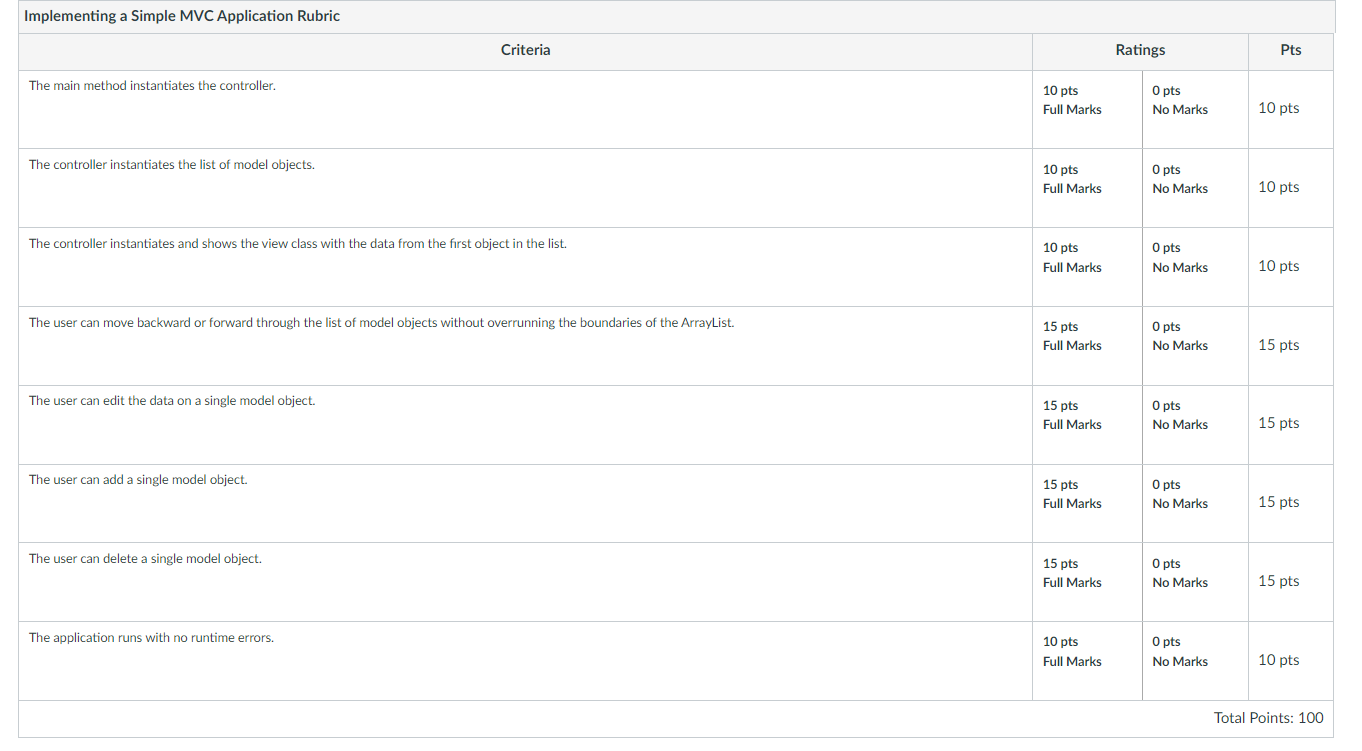Select criterion about showing the view class with first object data

click(298, 244)
